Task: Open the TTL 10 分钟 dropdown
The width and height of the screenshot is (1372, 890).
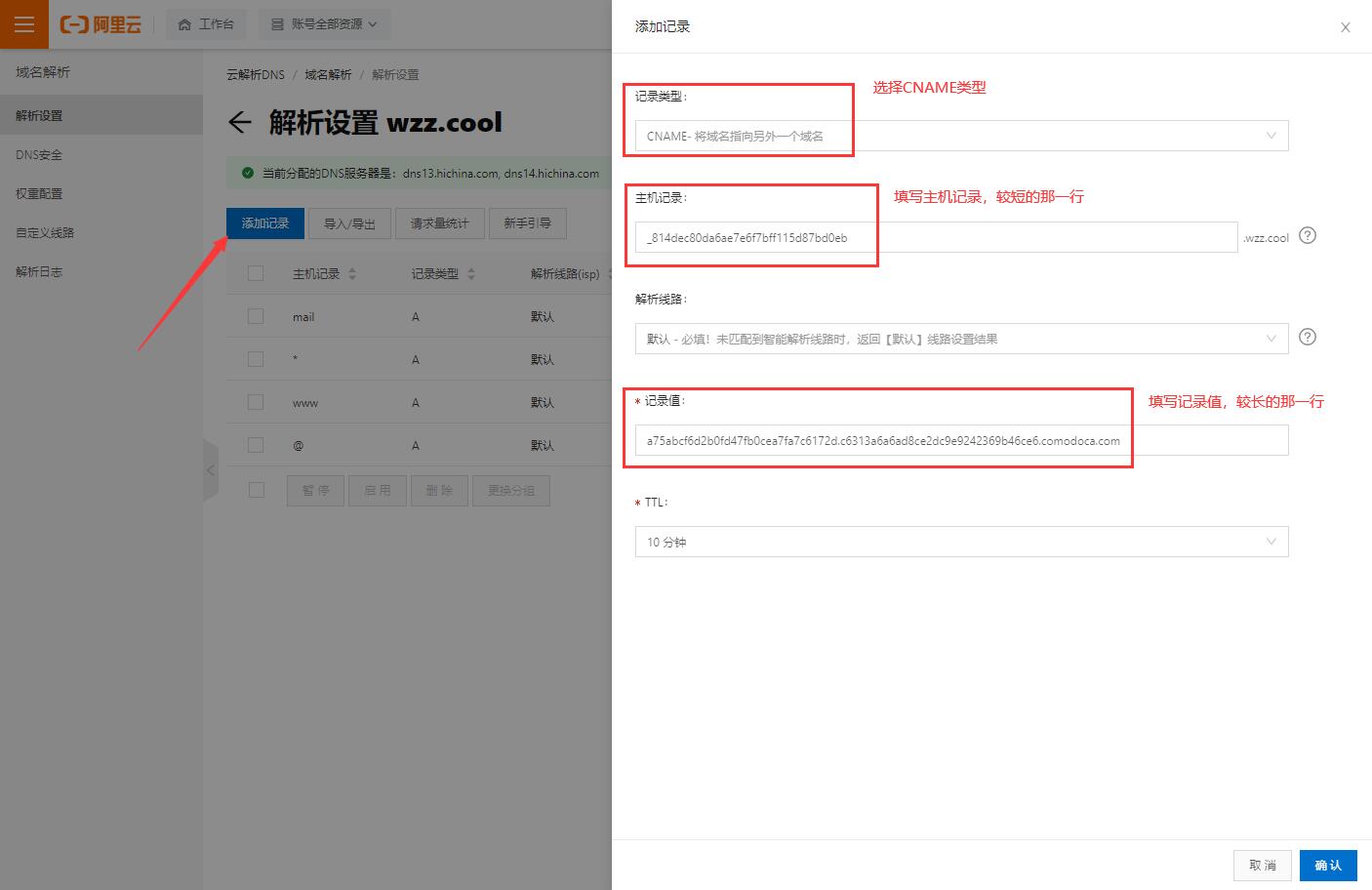Action: pos(961,542)
